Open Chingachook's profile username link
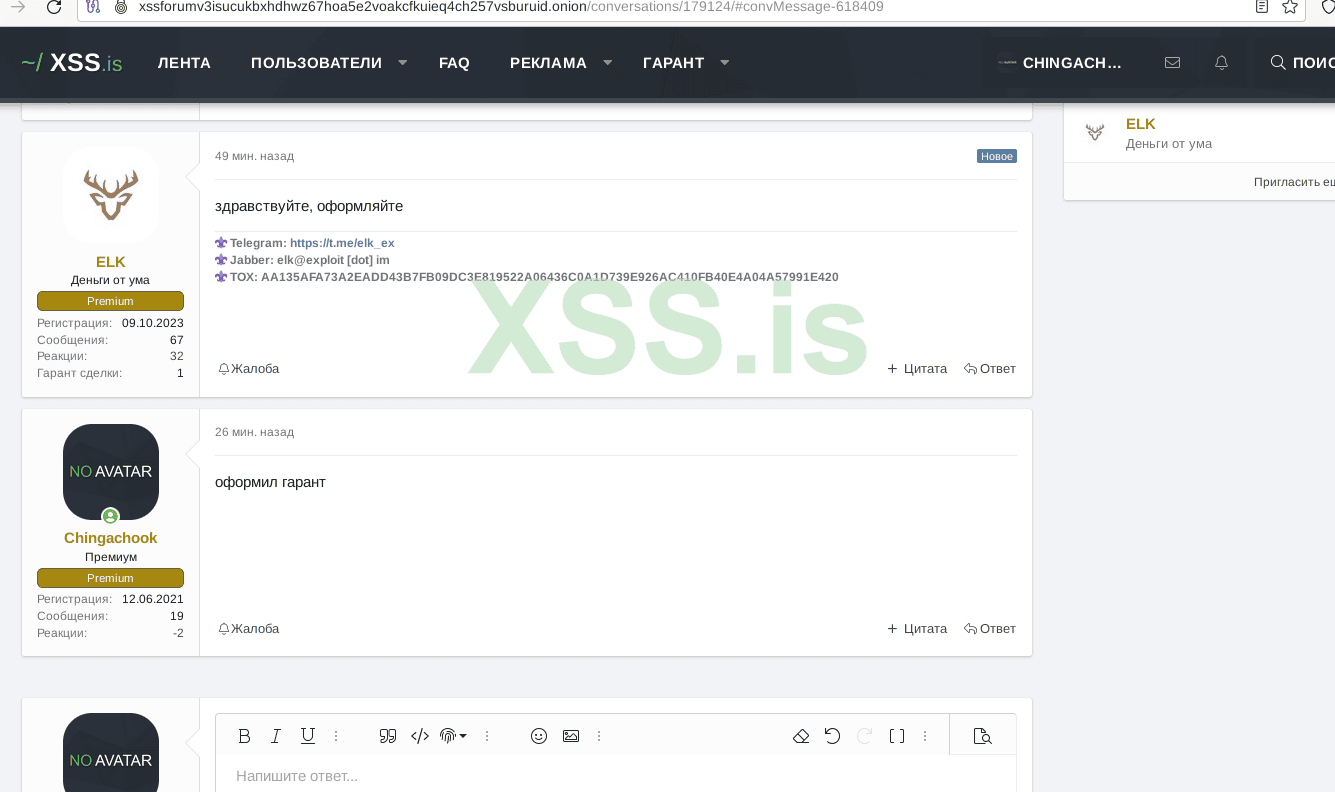1335x792 pixels. coord(111,538)
